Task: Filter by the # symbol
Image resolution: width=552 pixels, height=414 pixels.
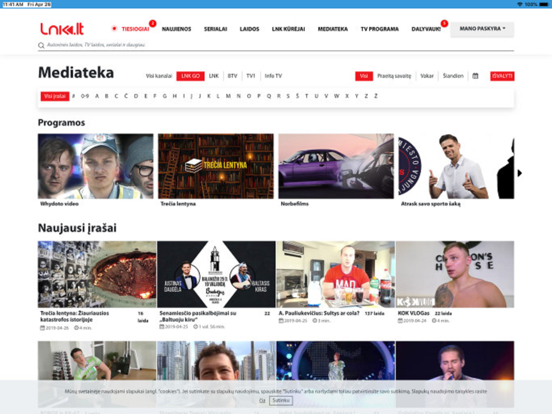Action: 74,96
